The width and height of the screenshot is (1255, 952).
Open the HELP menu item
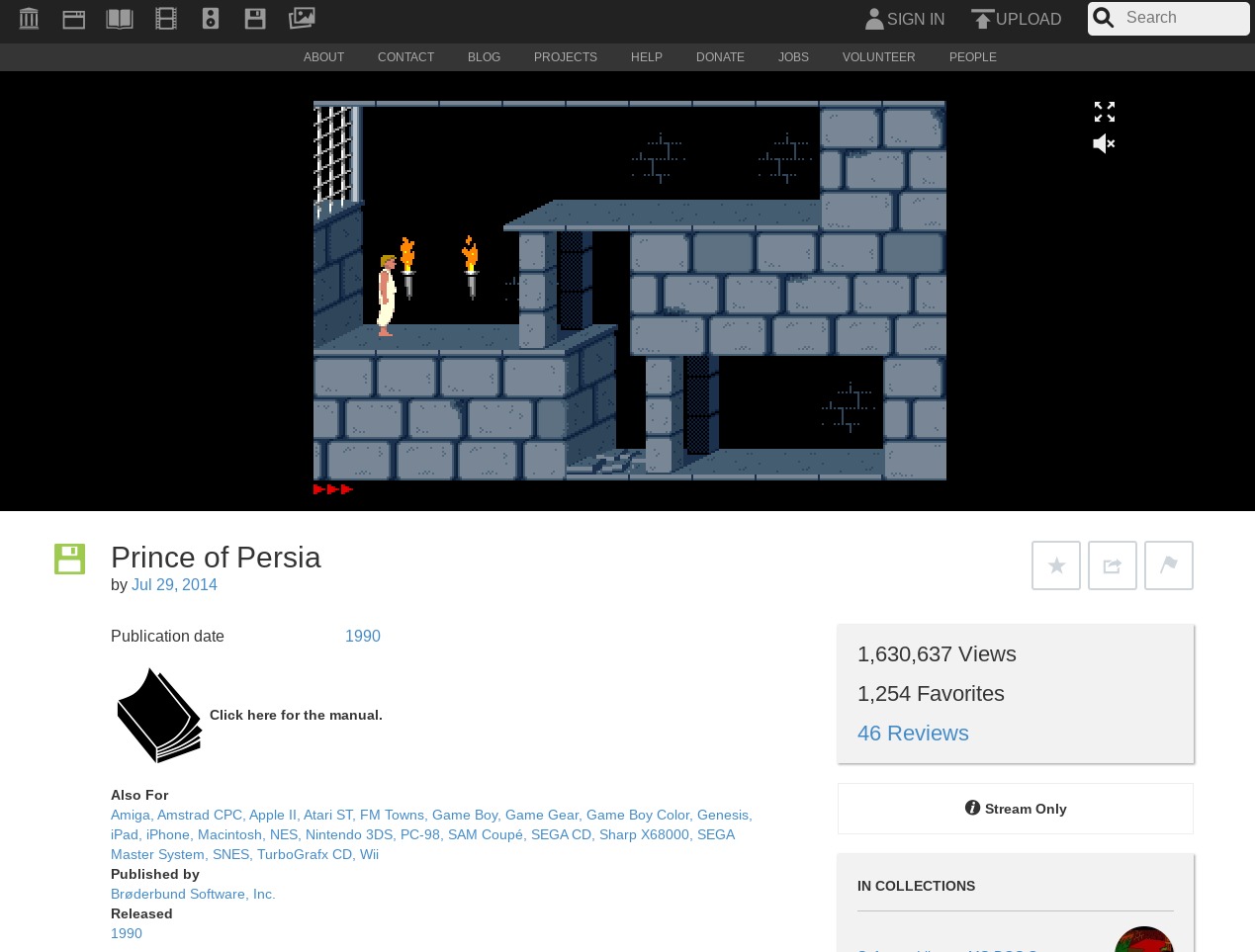[x=647, y=57]
